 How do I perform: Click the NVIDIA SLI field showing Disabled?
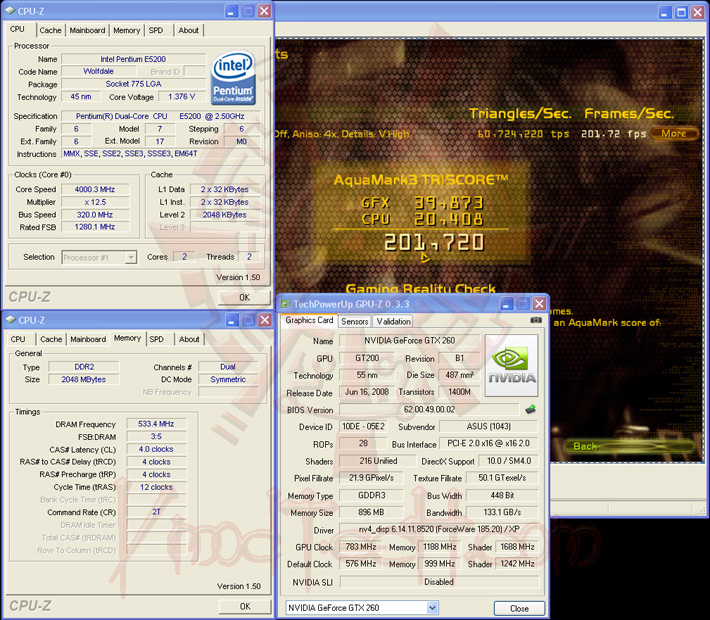[x=439, y=582]
